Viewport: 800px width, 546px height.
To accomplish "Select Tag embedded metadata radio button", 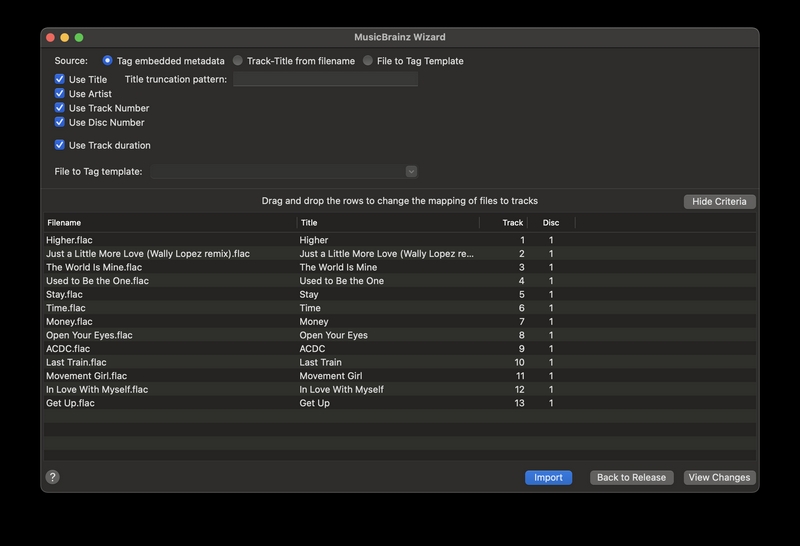I will pos(107,61).
